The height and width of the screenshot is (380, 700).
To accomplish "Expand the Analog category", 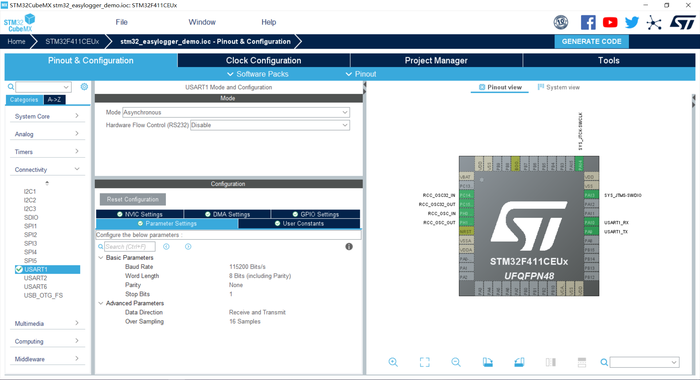I will tap(47, 134).
